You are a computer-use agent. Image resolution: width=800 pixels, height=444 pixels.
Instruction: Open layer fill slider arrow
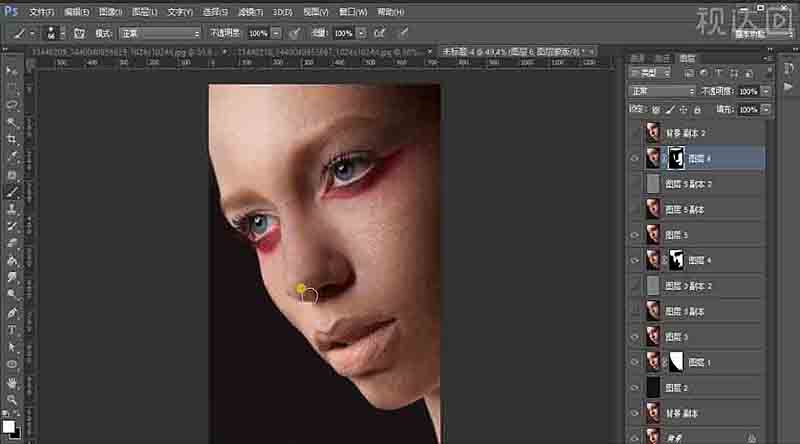tap(766, 109)
